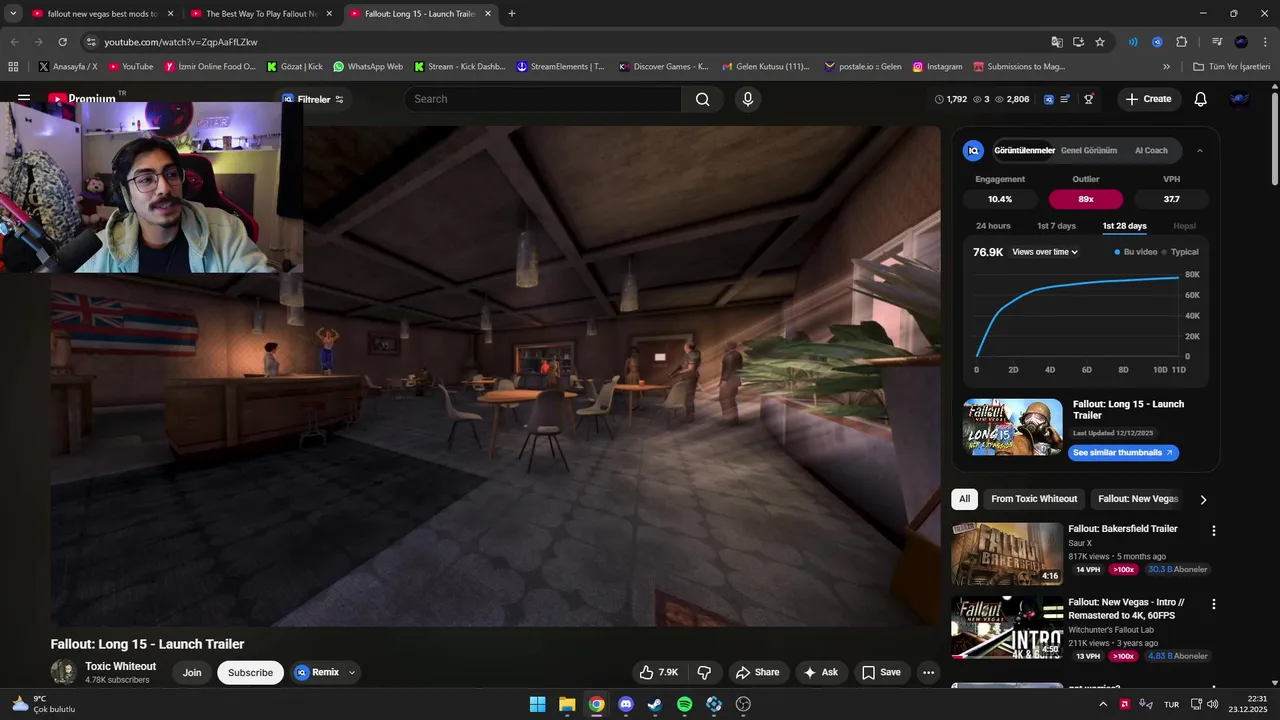The height and width of the screenshot is (720, 1280).
Task: Like the video with 7.9K likes
Action: (659, 672)
